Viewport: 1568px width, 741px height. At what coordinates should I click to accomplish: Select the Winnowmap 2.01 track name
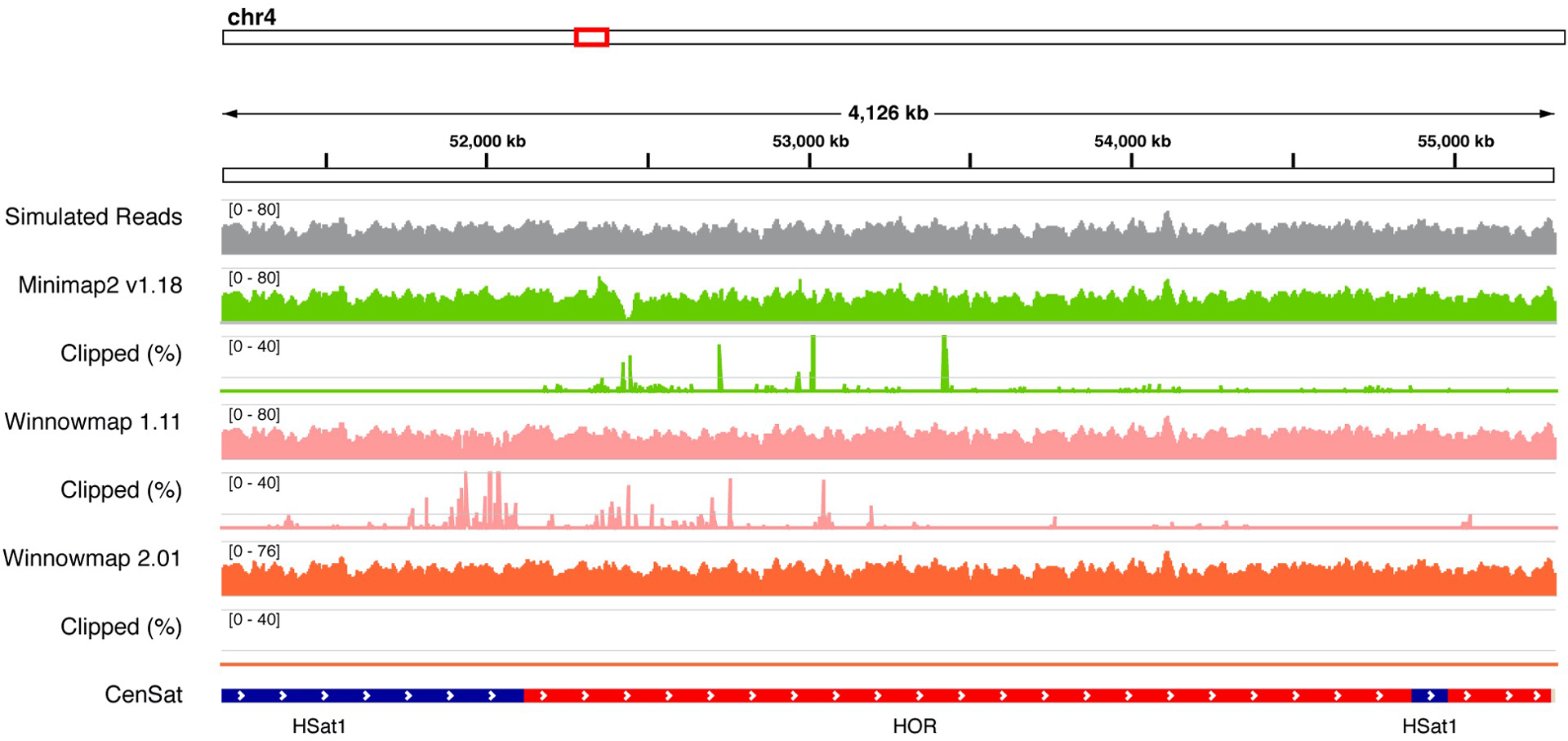coord(91,558)
